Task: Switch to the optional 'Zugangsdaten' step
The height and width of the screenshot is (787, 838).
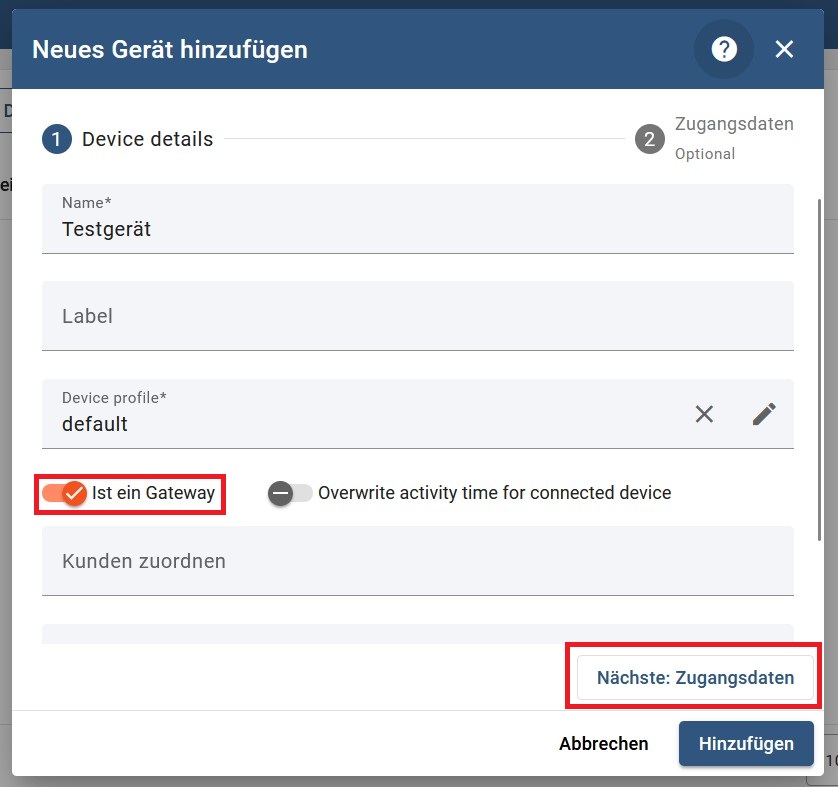Action: [x=733, y=125]
